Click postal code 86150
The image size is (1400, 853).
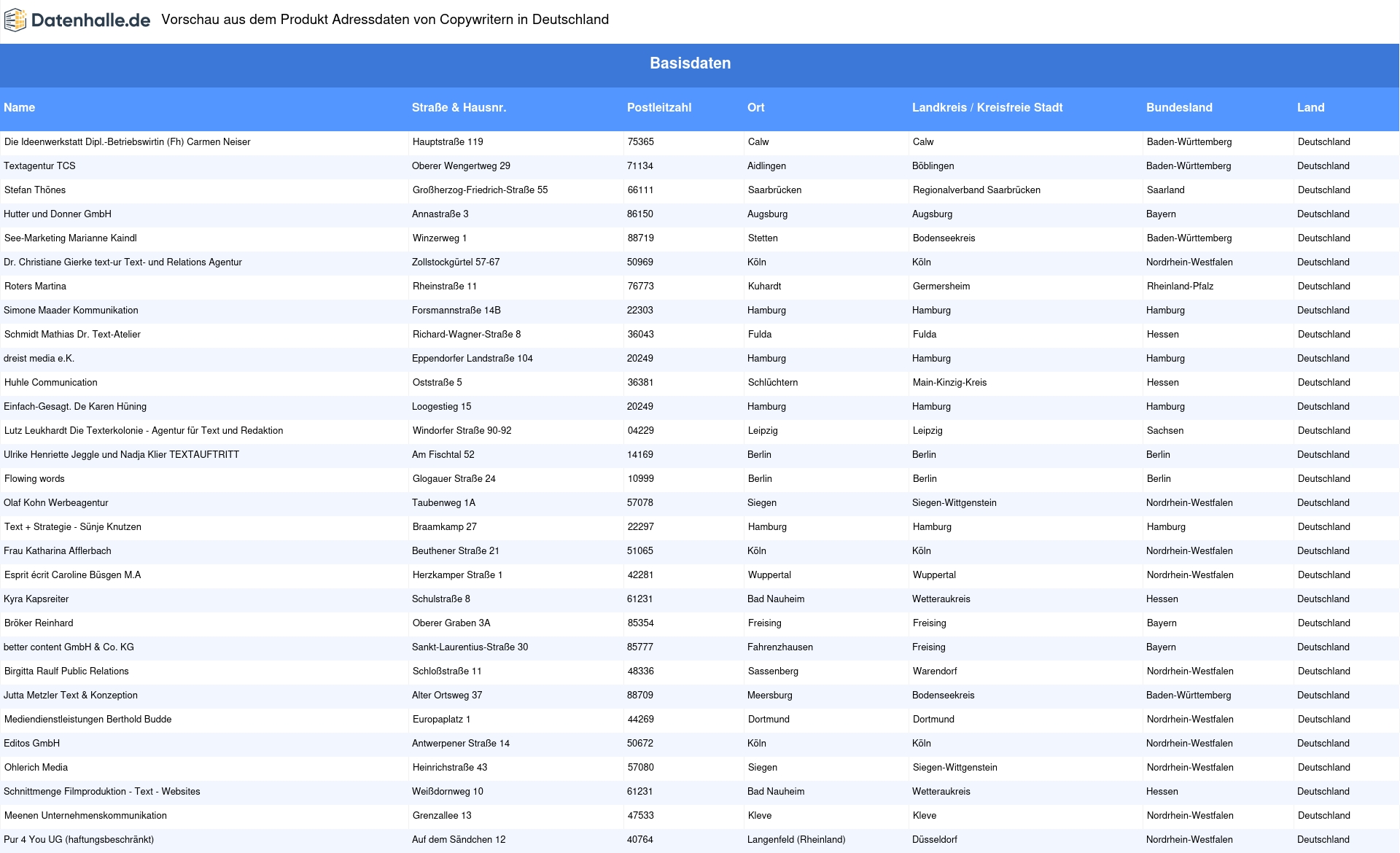[x=640, y=214]
